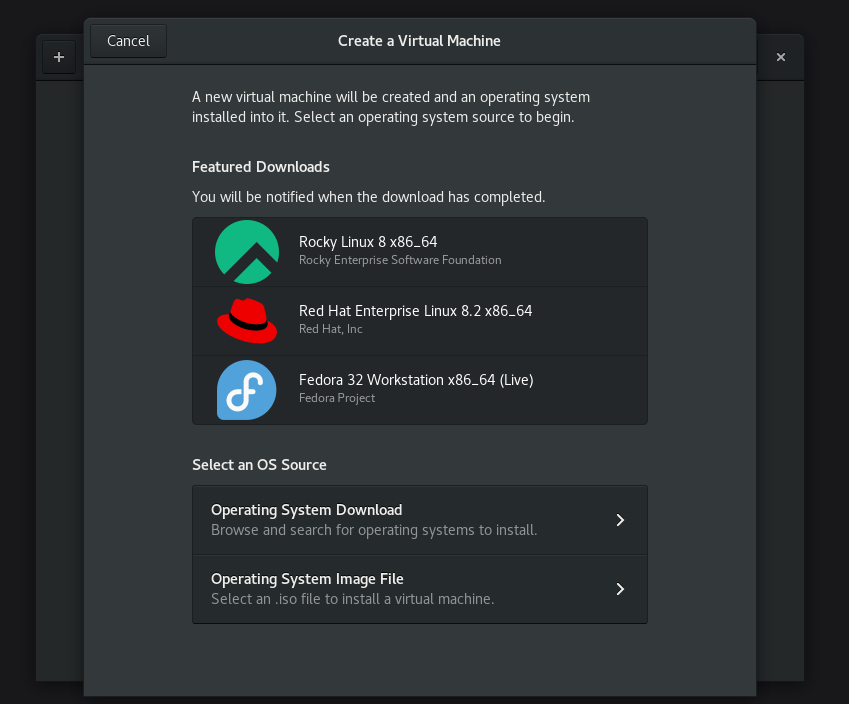The width and height of the screenshot is (849, 704).
Task: Click the Rocky Enterprise Software Foundation subtitle
Action: pos(400,260)
